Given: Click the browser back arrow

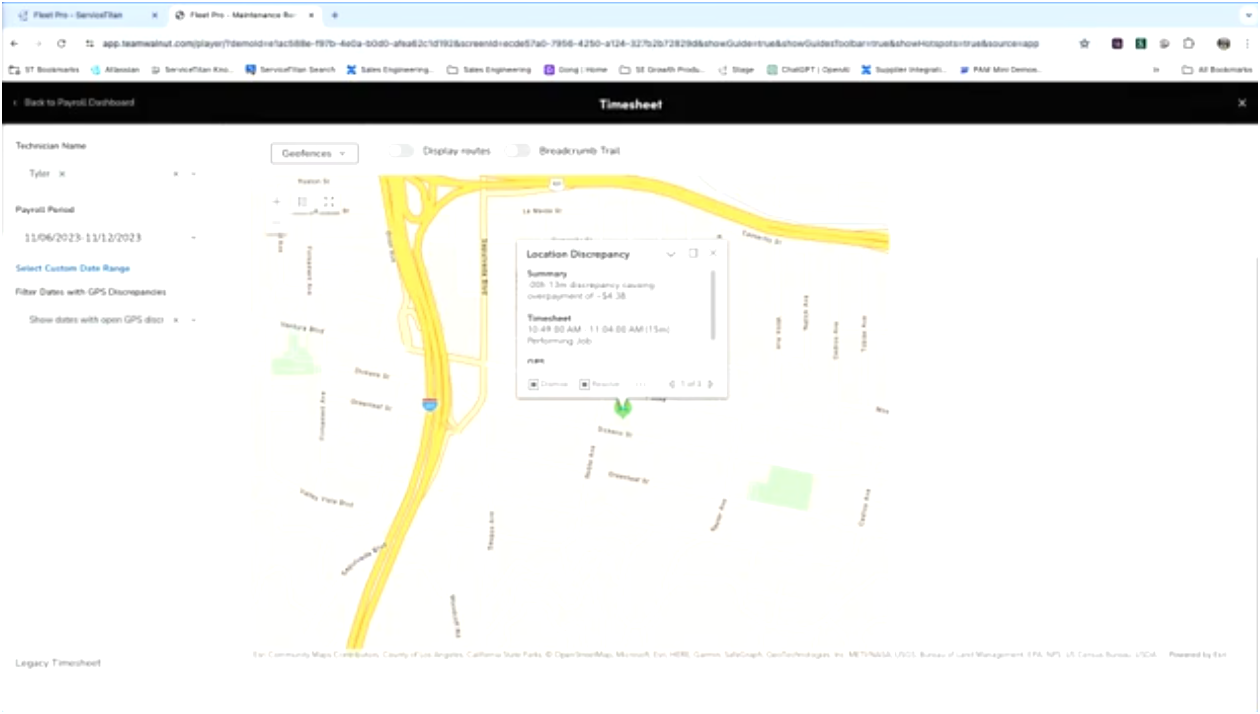Looking at the screenshot, I should tap(14, 44).
